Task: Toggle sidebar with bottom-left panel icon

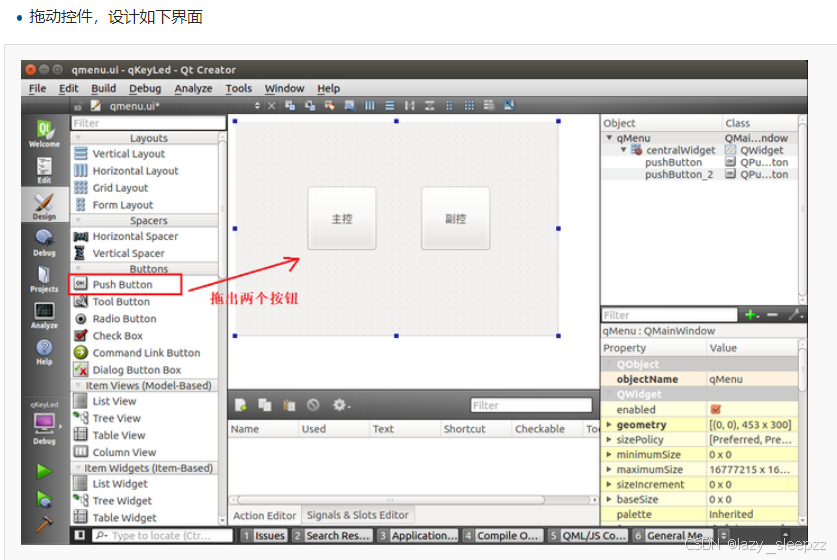Action: [x=80, y=535]
